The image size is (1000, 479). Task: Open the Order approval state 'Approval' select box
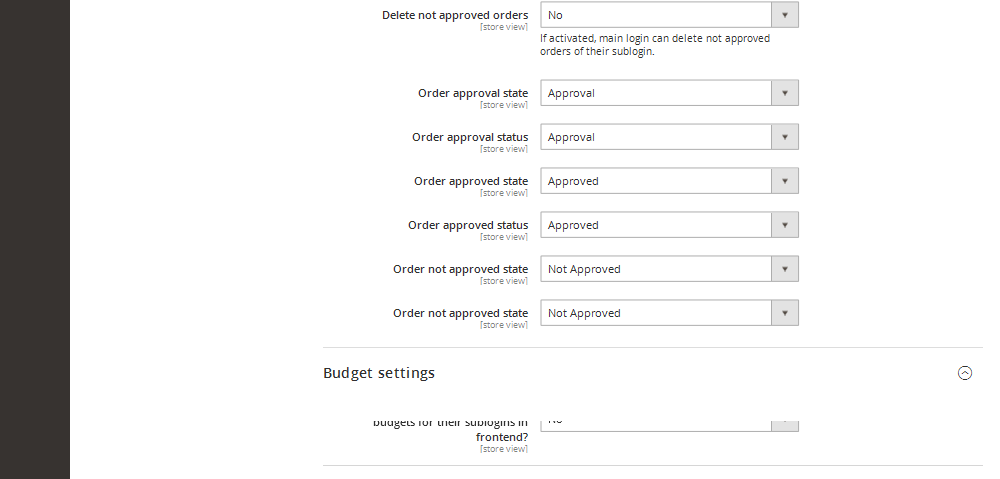click(x=669, y=93)
